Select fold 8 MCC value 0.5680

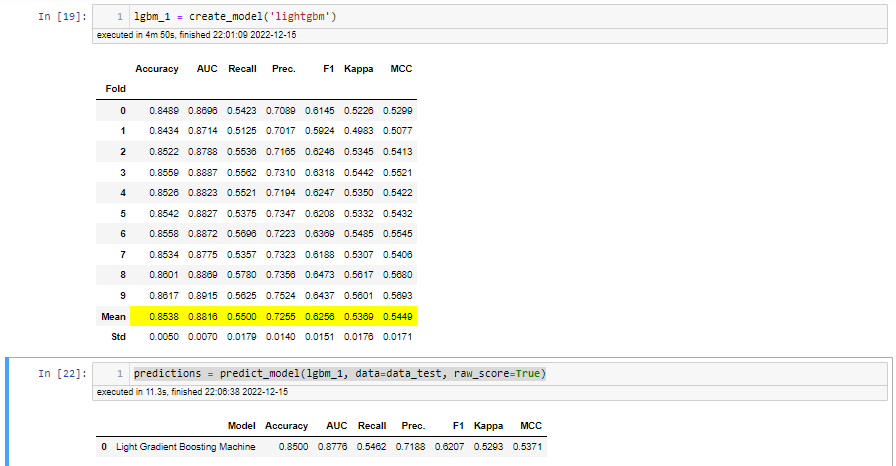point(398,275)
